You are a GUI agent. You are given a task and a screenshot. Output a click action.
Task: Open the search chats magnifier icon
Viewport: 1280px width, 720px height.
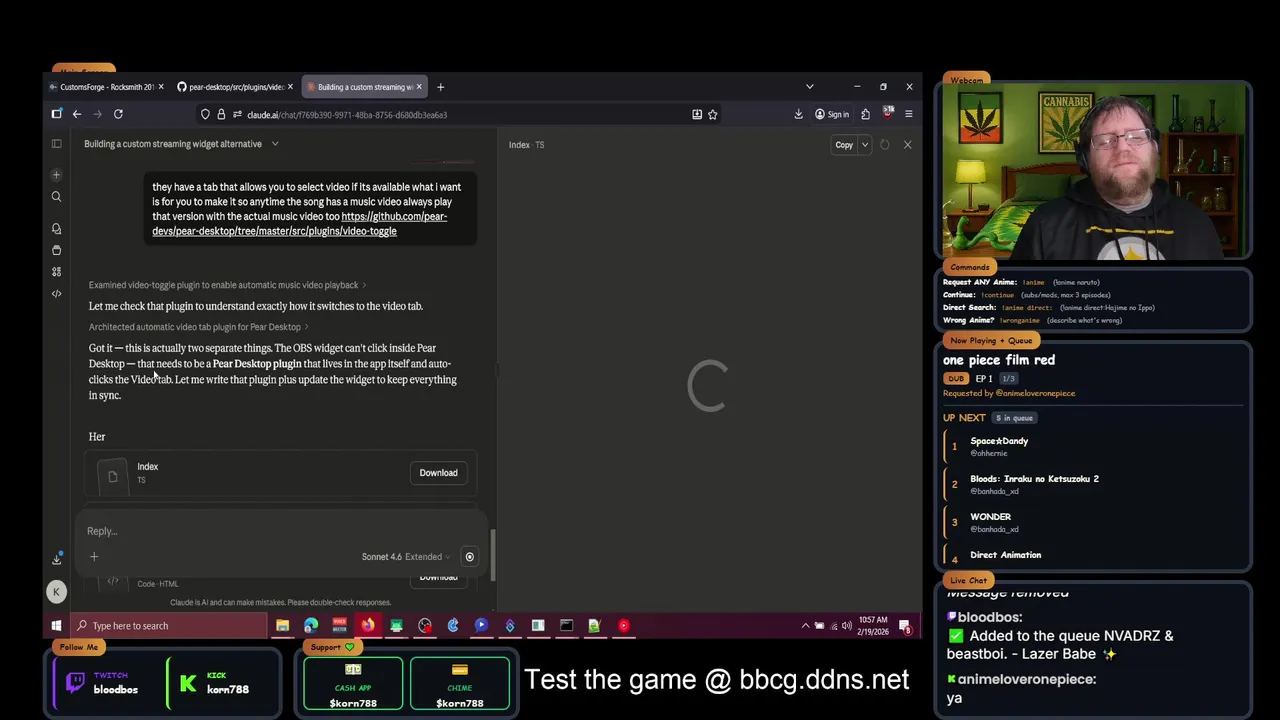(x=56, y=197)
